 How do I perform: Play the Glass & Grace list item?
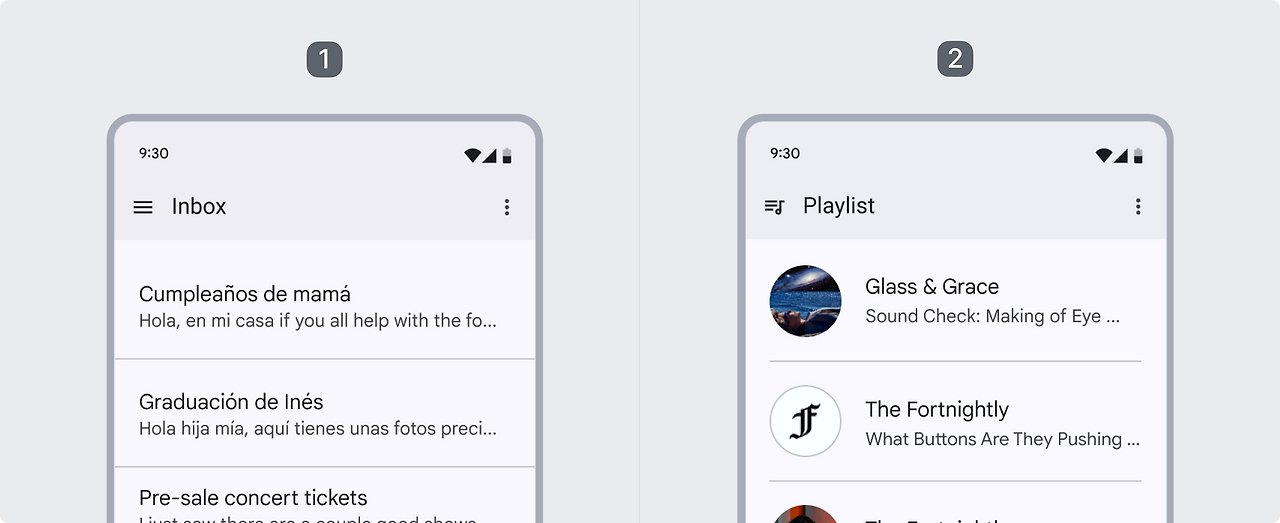click(955, 301)
